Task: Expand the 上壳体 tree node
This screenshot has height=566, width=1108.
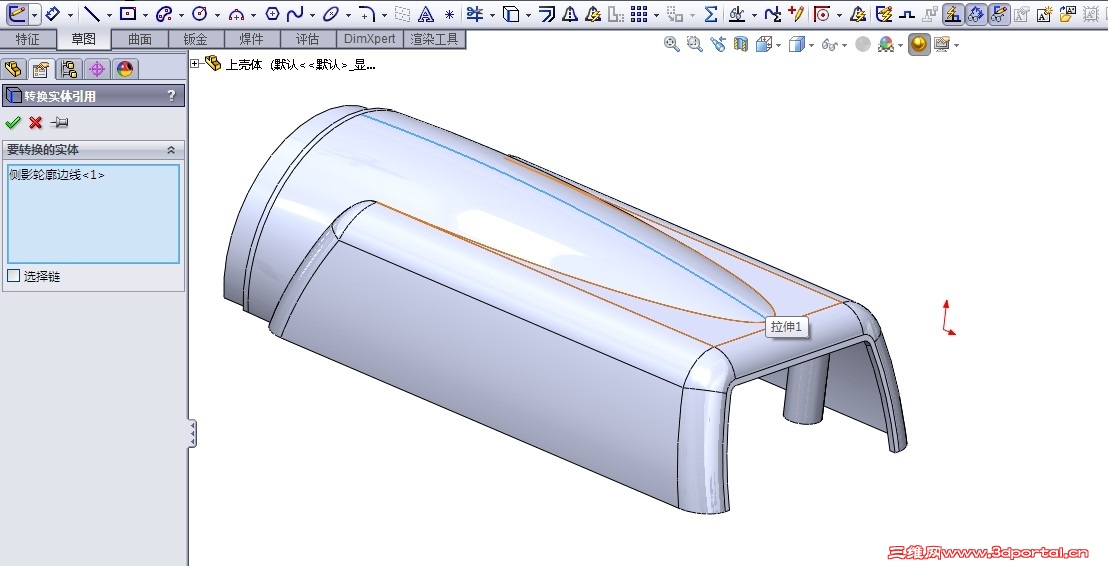Action: coord(195,64)
